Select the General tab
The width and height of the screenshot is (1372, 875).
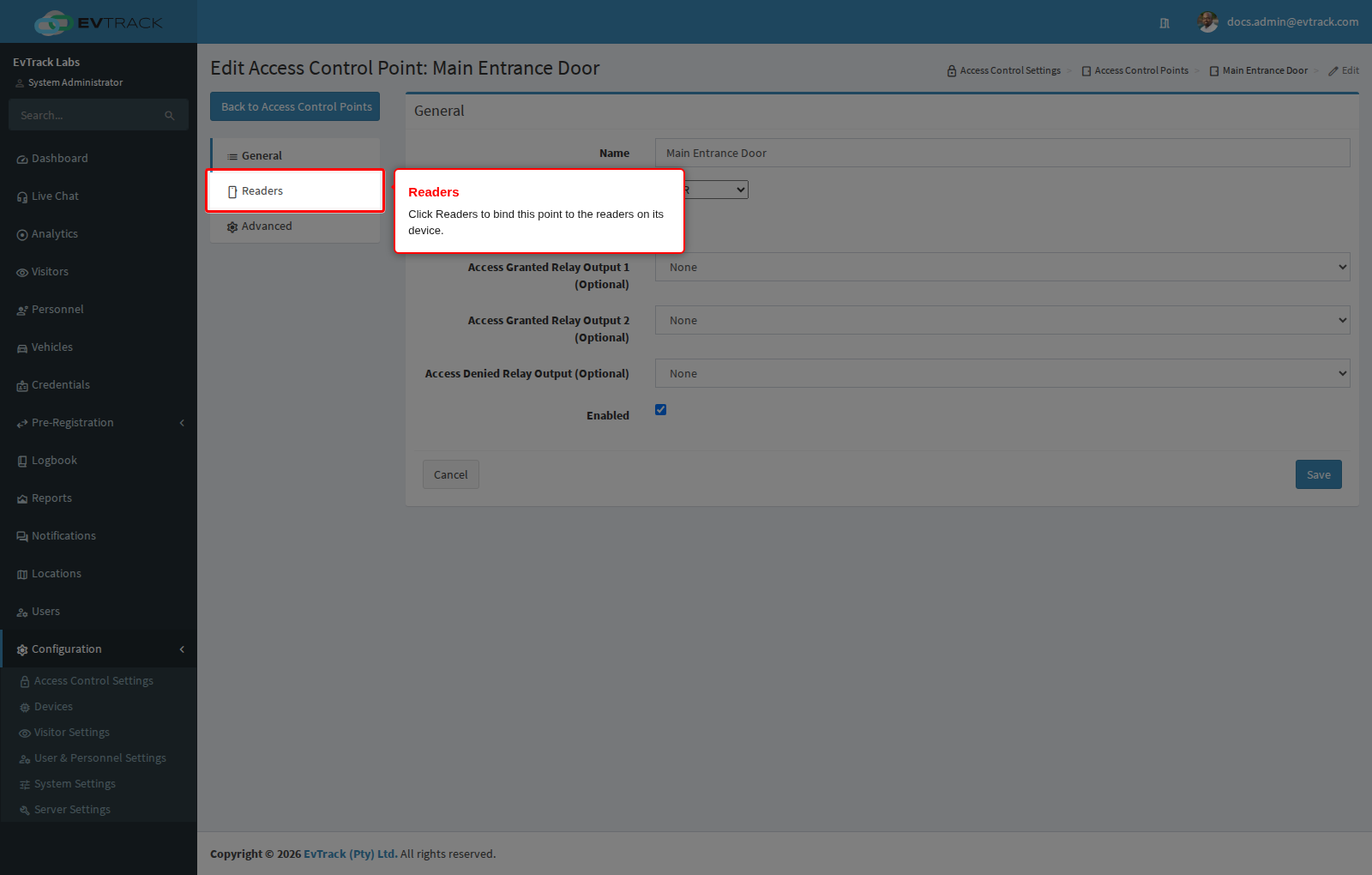pyautogui.click(x=295, y=155)
